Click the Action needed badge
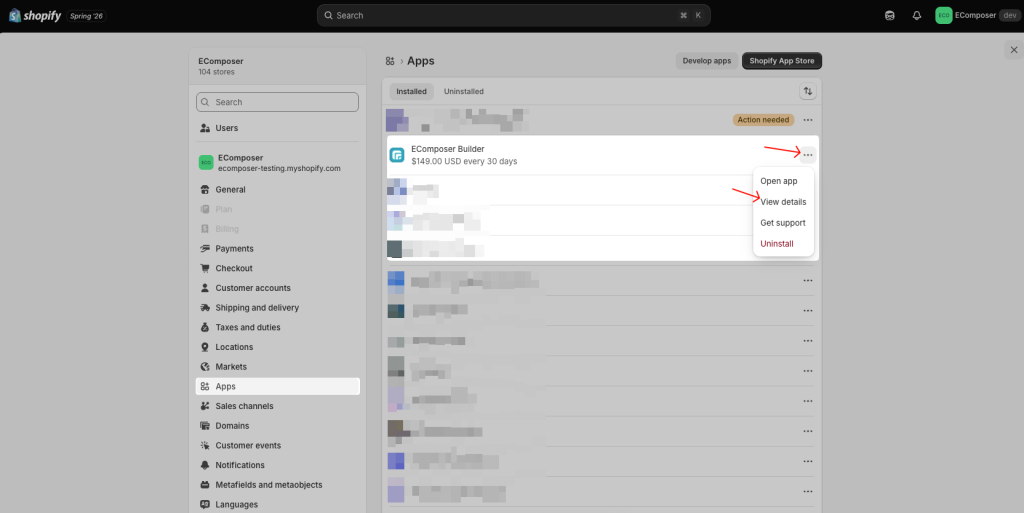 point(763,120)
